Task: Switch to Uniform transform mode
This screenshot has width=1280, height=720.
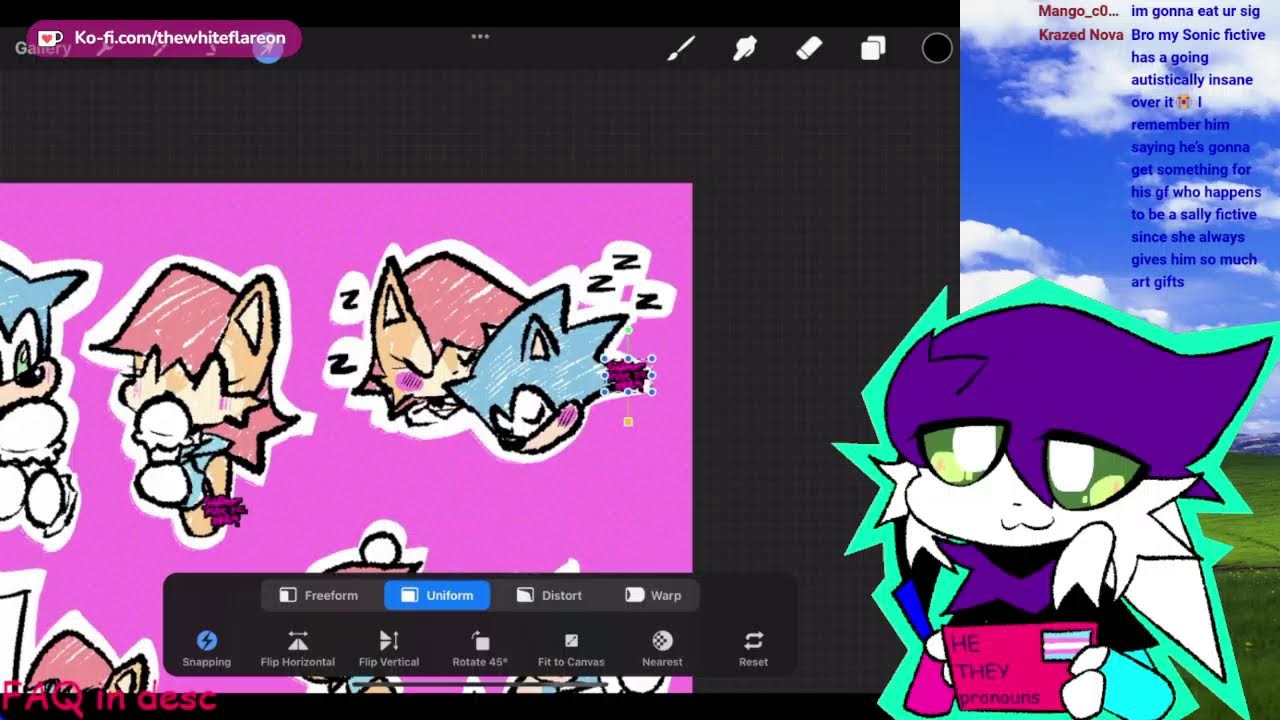Action: coord(437,595)
